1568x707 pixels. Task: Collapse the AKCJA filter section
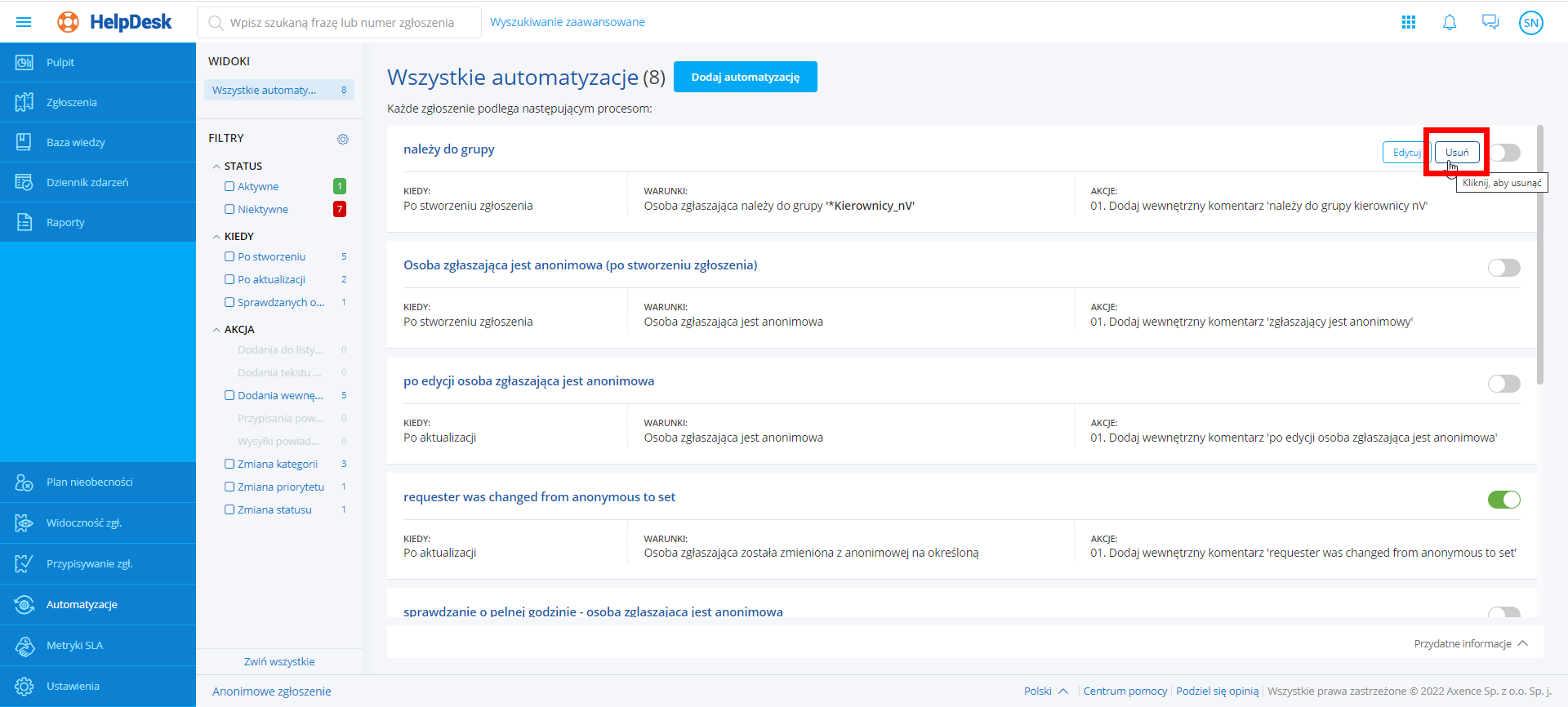216,330
